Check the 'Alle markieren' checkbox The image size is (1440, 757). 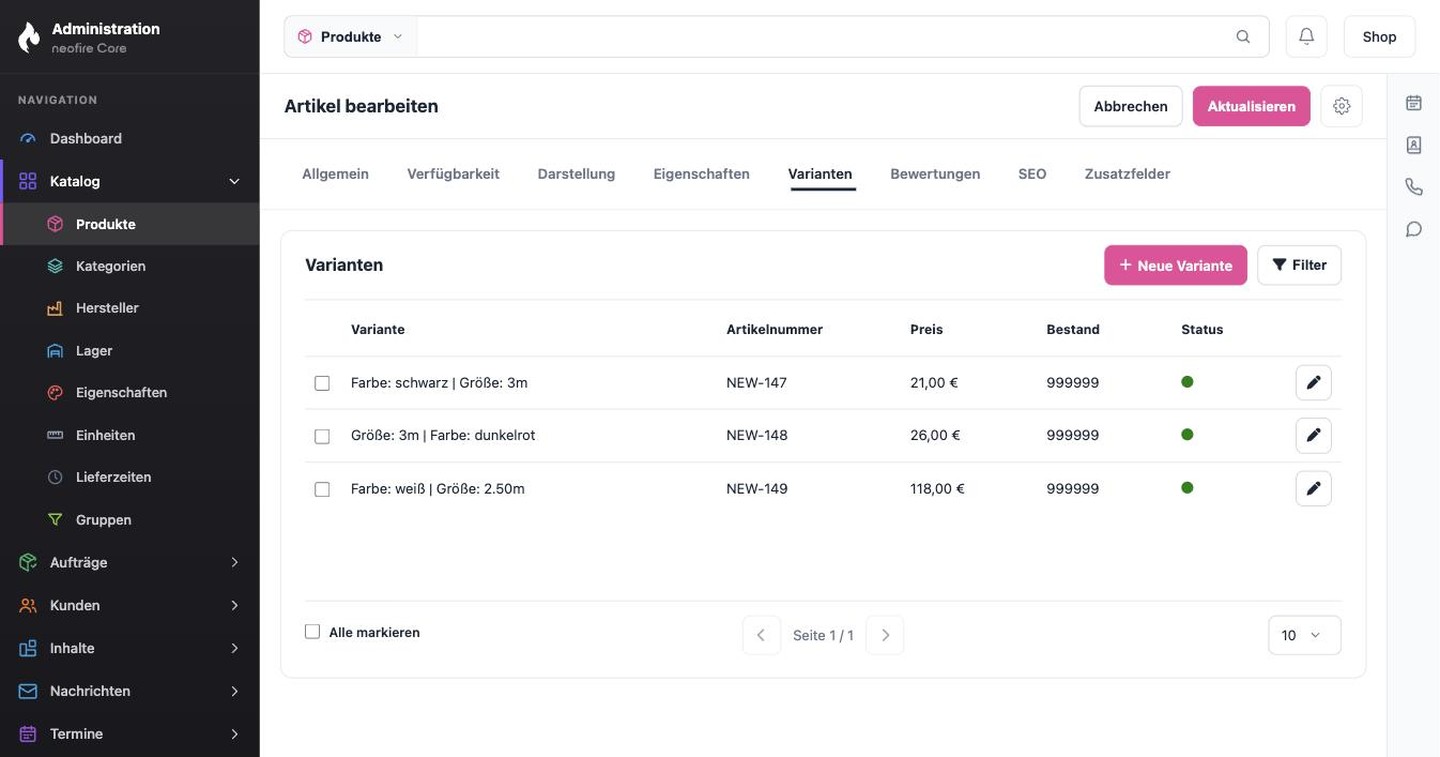pyautogui.click(x=312, y=632)
